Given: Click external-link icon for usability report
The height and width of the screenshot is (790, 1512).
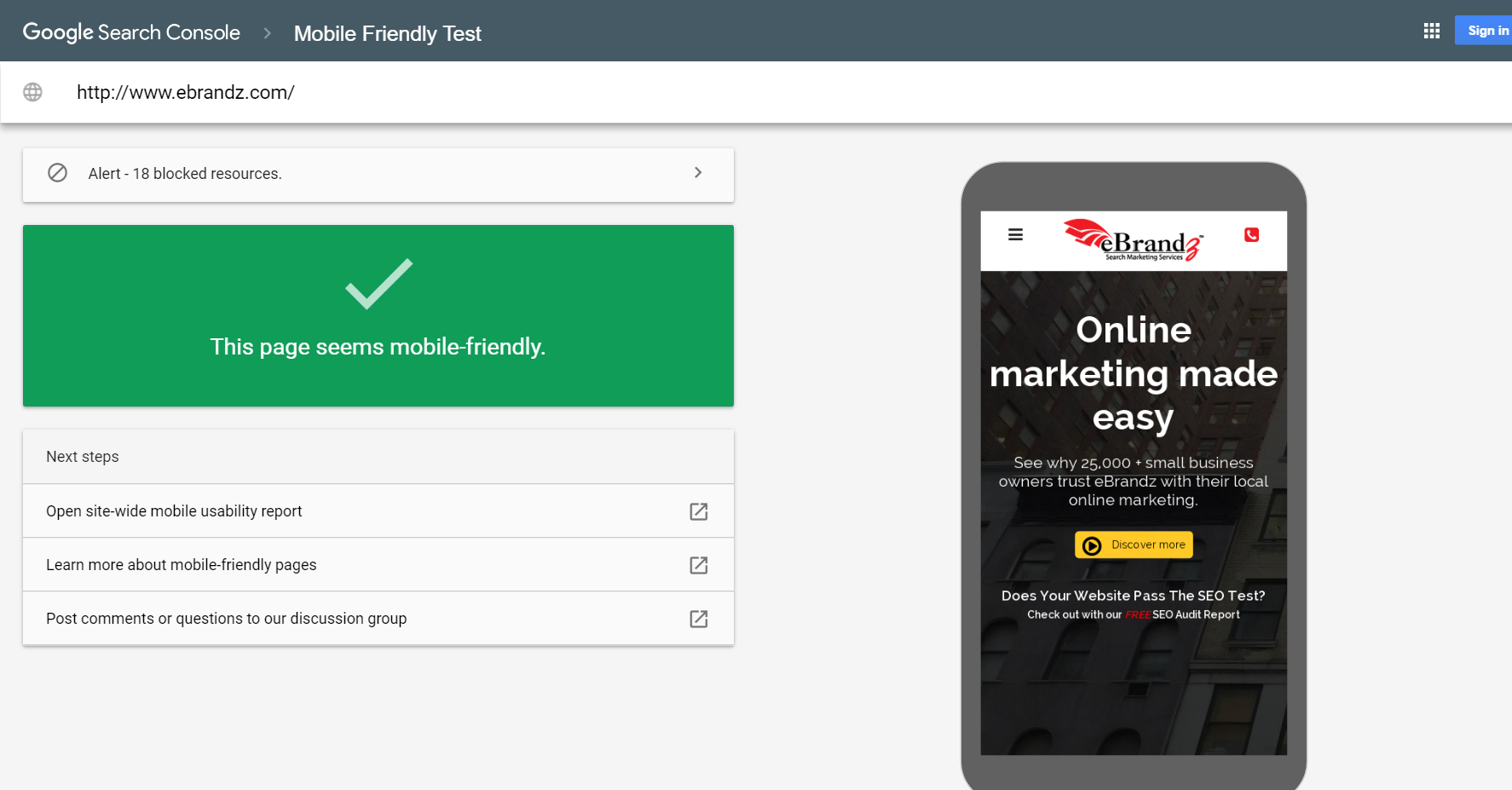Looking at the screenshot, I should point(699,511).
